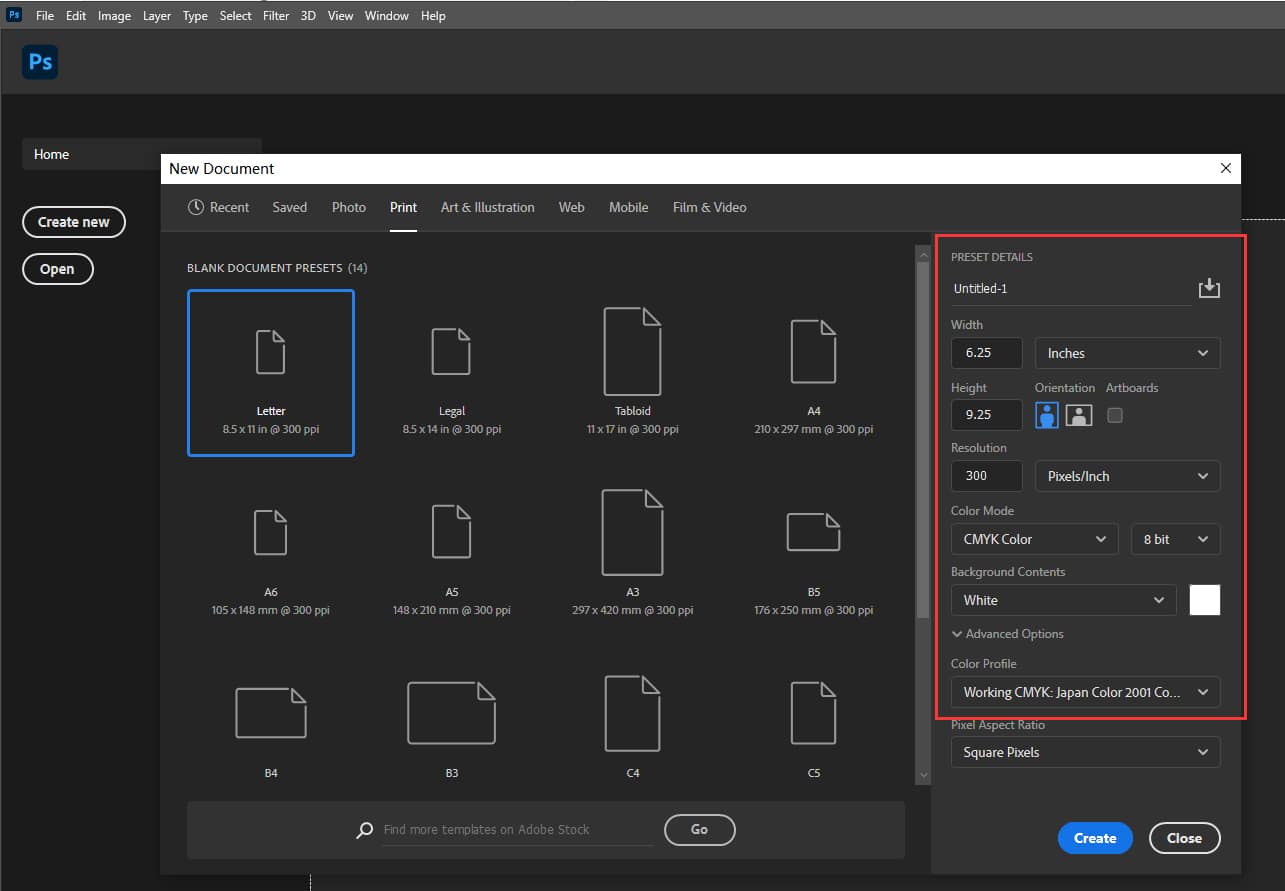1285x891 pixels.
Task: Click the Width input field showing 6.25
Action: [x=987, y=353]
